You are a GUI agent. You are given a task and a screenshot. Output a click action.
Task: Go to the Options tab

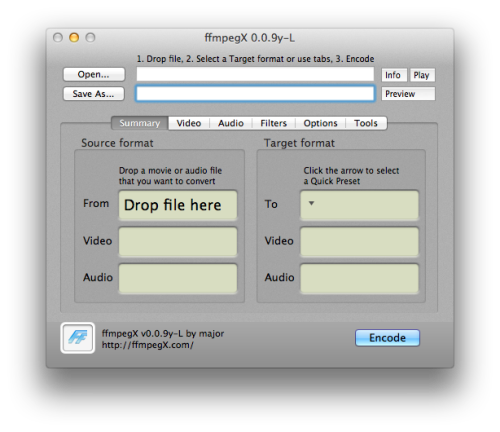tap(320, 123)
